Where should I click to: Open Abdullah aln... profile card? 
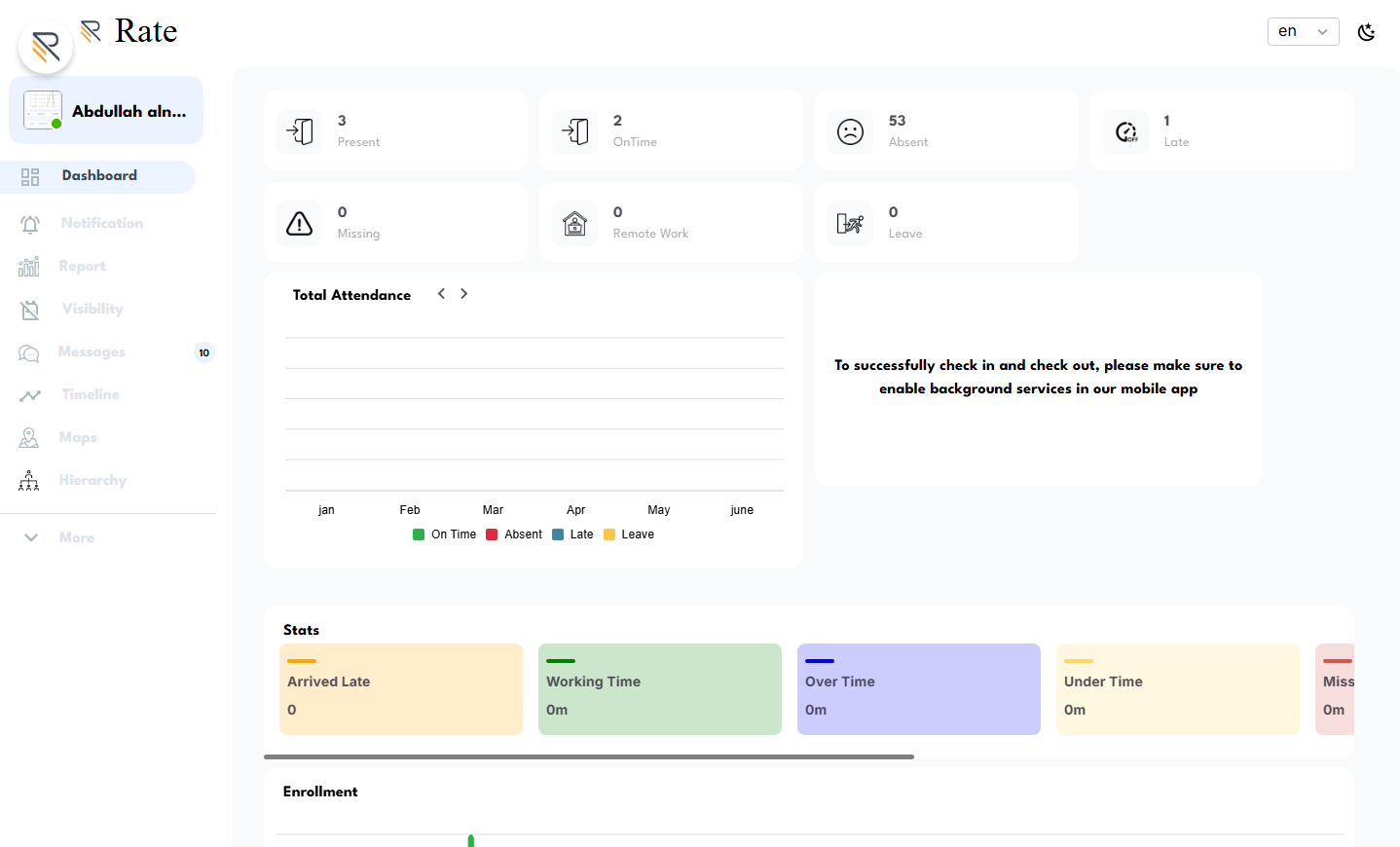tap(106, 110)
